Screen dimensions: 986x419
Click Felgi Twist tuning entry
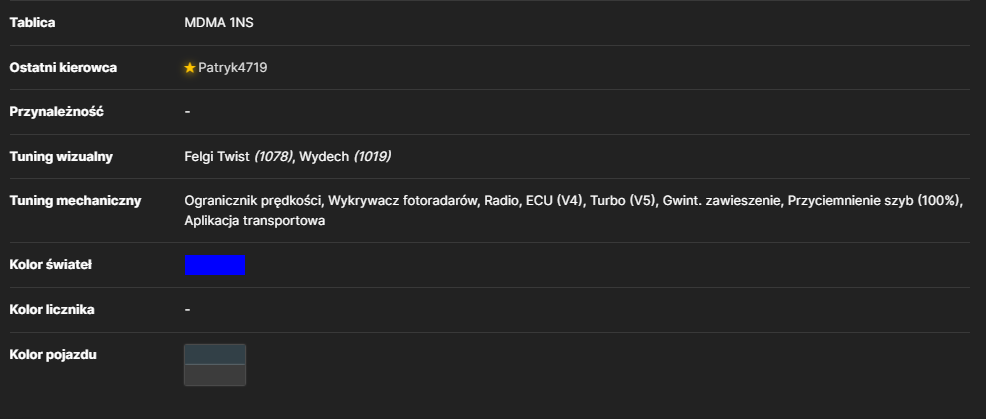pyautogui.click(x=238, y=157)
